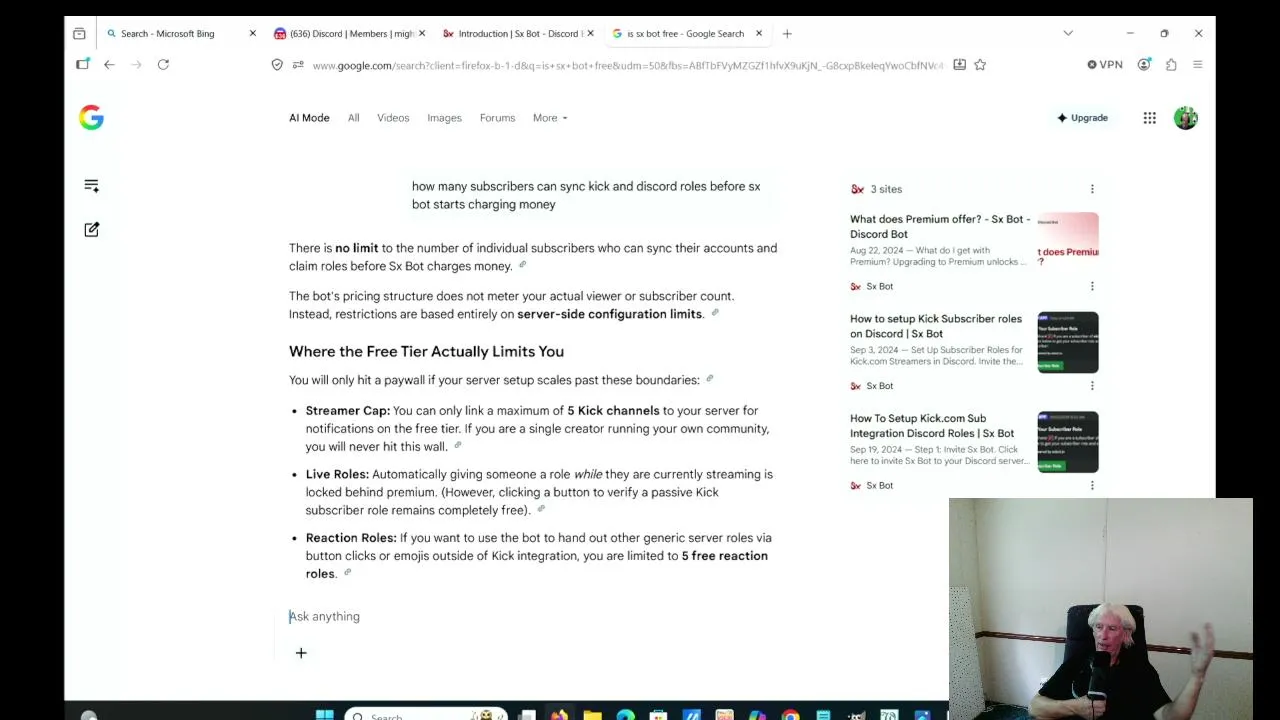Open Firefox from the taskbar
Image resolution: width=1280 pixels, height=720 pixels.
click(559, 714)
